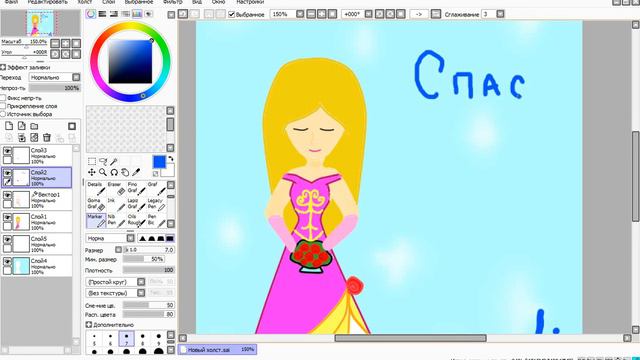Select the rectangular selection tool
Screen dimensions: 640x360
(x=92, y=162)
